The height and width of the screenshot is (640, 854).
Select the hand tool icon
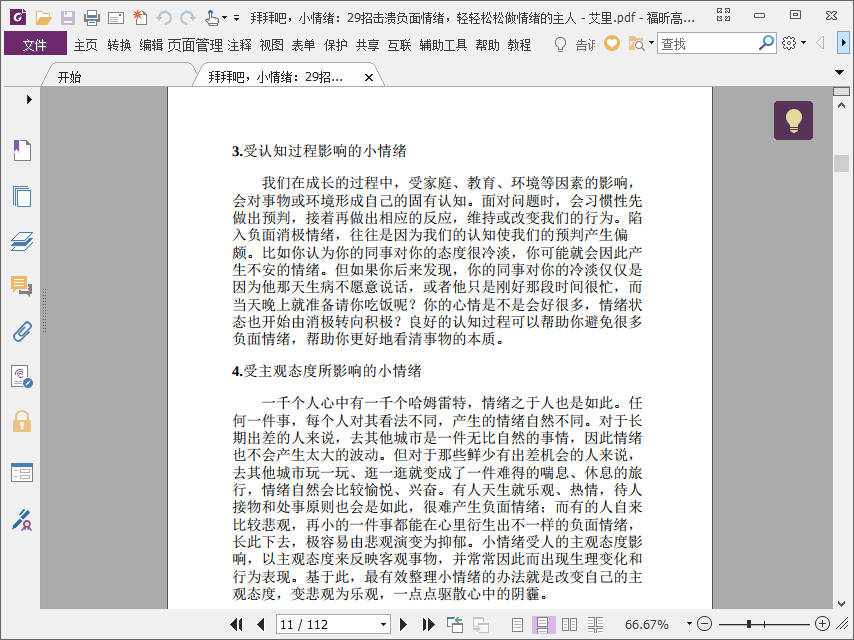212,18
